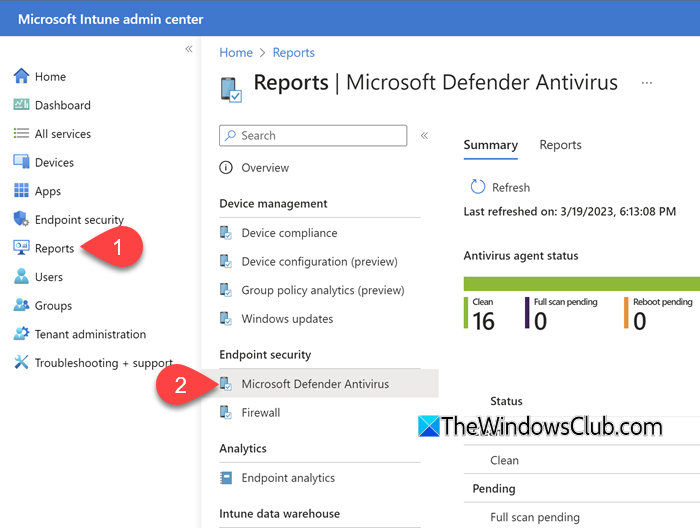Click the Last refreshed on timestamp
The image size is (700, 528).
(x=570, y=211)
